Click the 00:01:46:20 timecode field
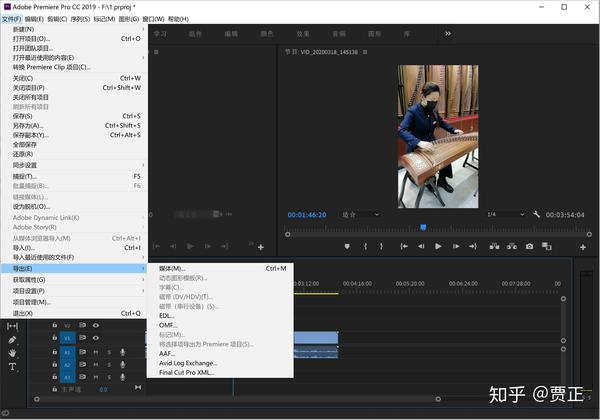The height and width of the screenshot is (420, 600). coord(307,215)
